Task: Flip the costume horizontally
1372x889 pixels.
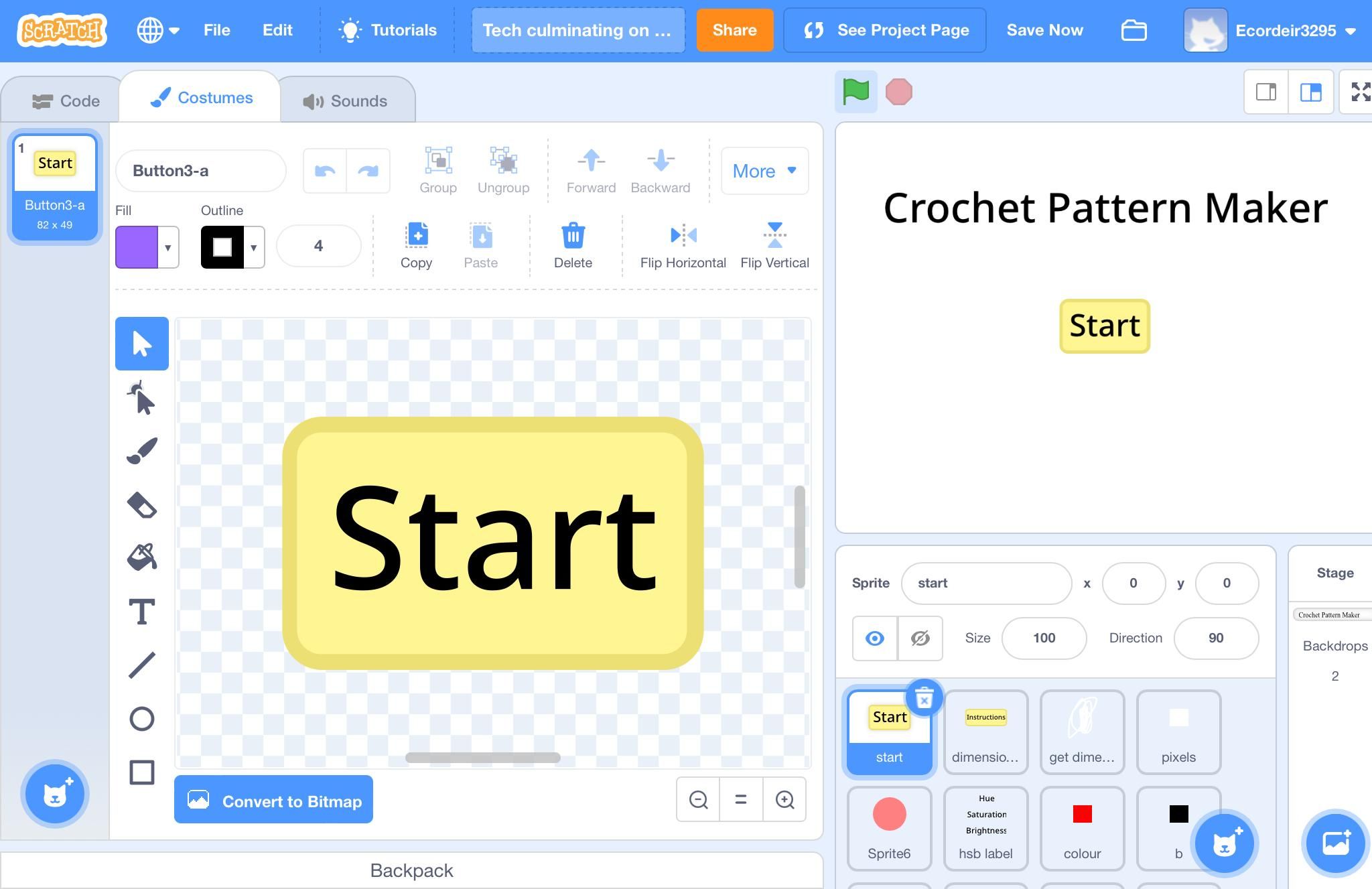Action: click(681, 245)
